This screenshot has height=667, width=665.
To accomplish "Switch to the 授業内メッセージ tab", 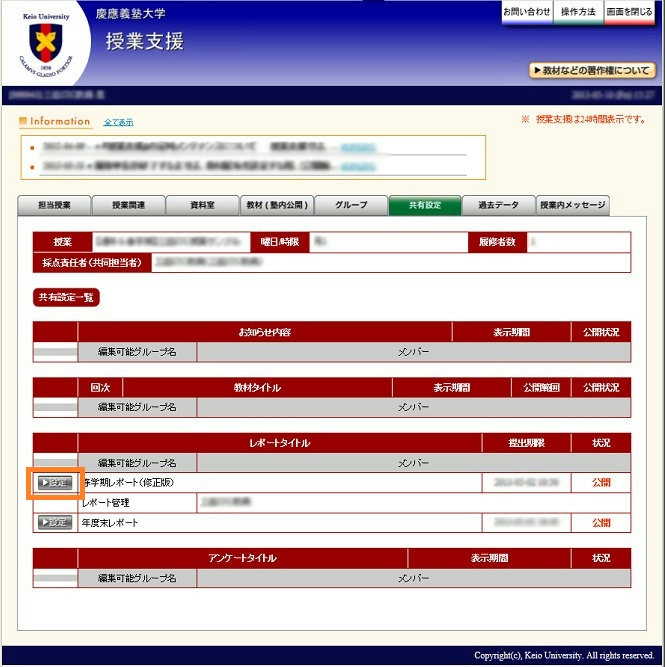I will point(572,206).
